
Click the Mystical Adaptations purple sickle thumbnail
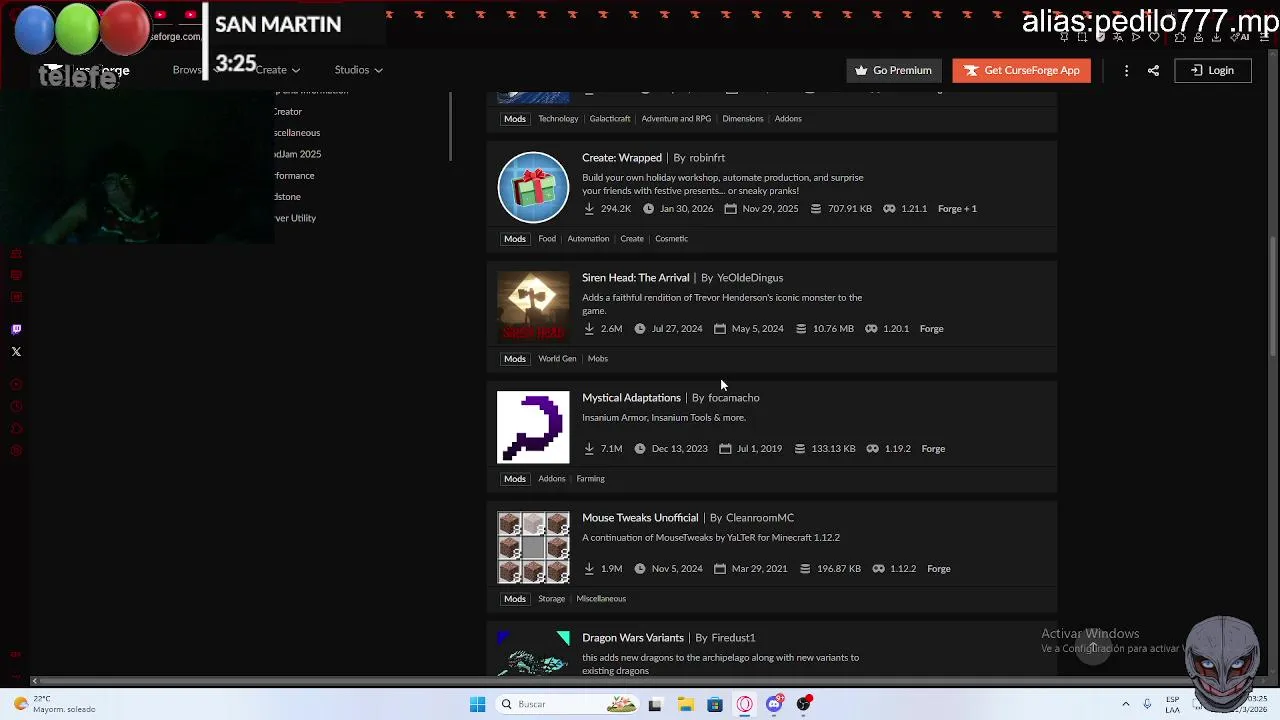point(533,427)
